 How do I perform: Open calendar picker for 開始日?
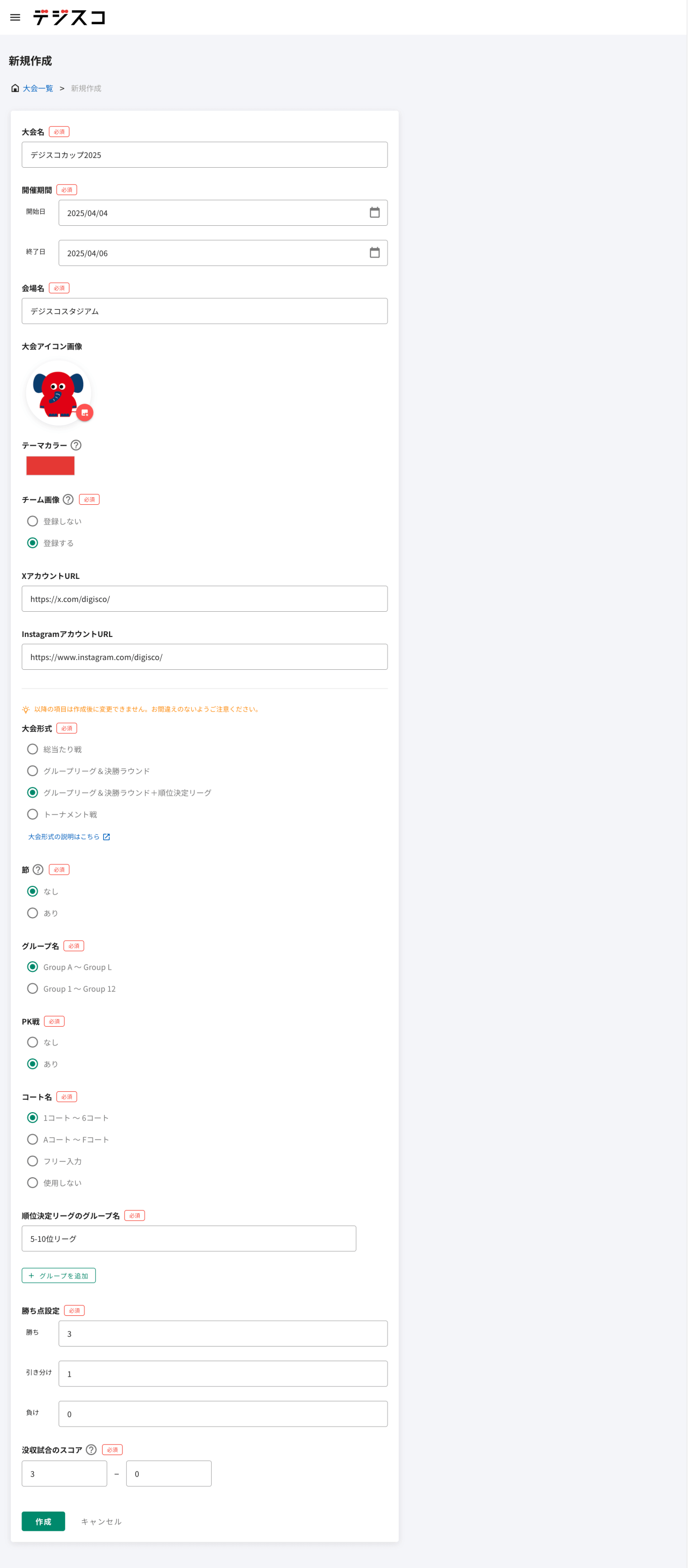tap(375, 212)
